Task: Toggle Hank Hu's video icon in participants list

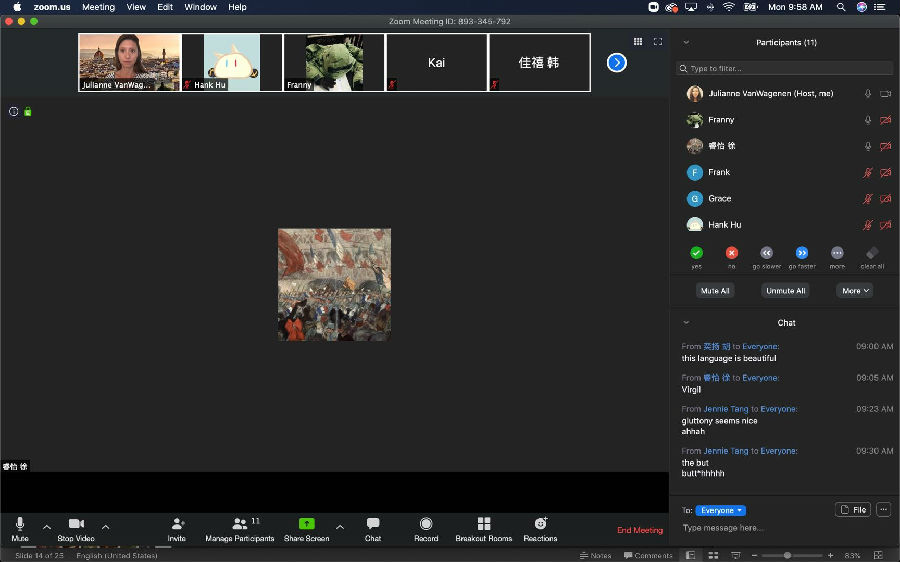Action: click(x=886, y=225)
